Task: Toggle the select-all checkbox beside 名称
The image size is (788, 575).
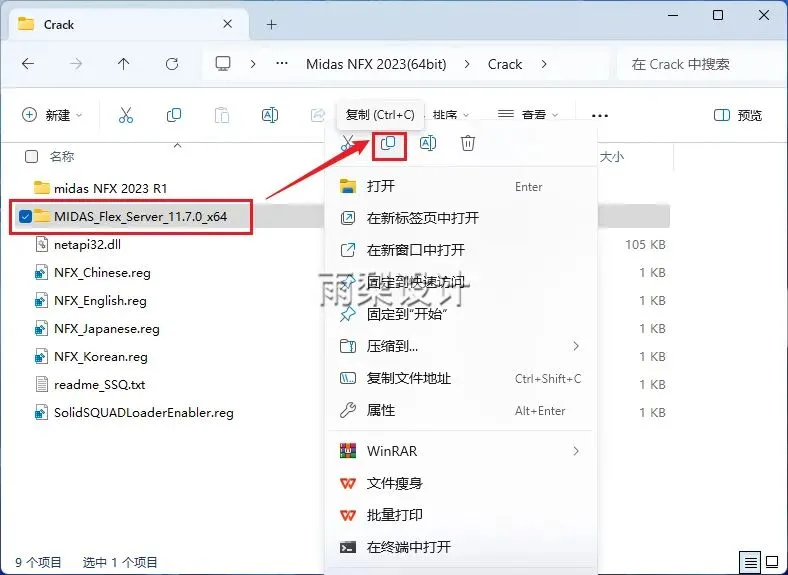Action: (x=31, y=156)
